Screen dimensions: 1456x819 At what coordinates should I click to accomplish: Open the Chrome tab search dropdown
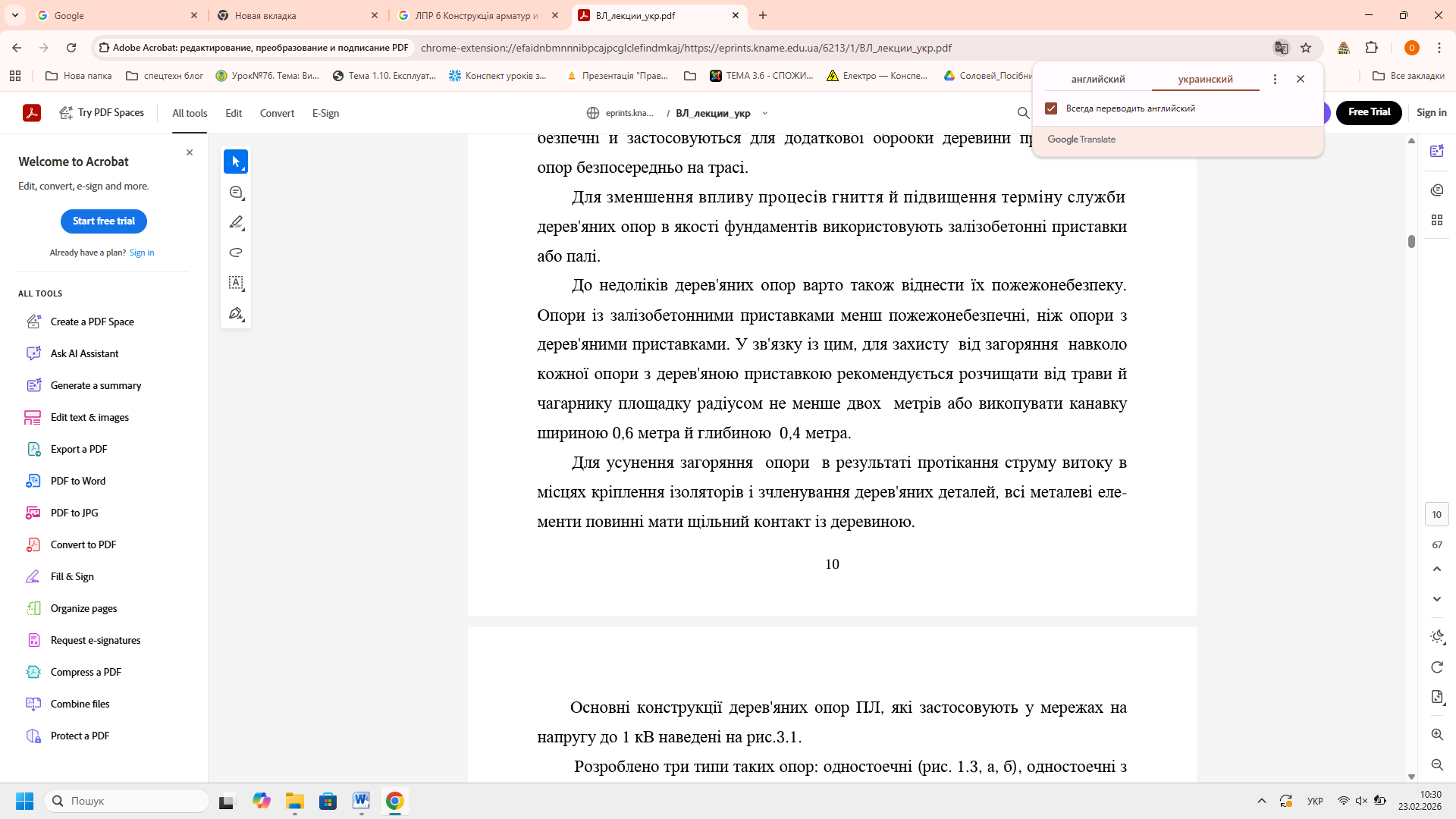click(15, 15)
